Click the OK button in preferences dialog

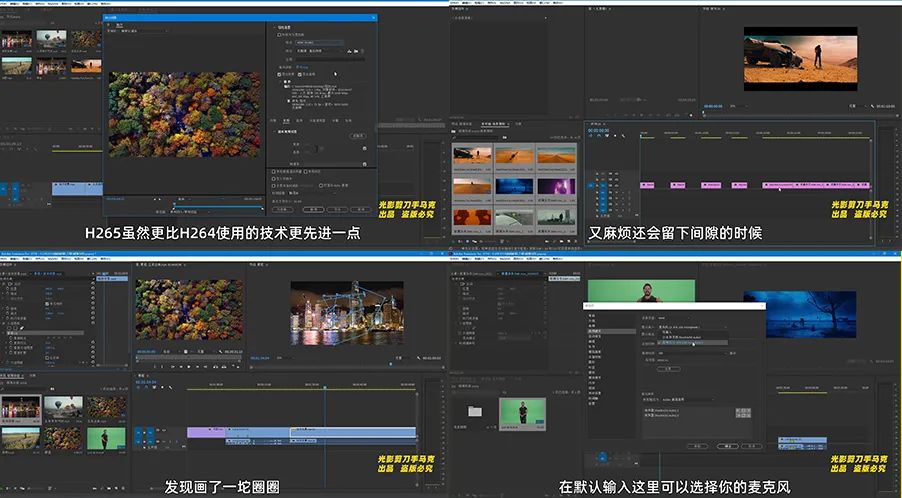pos(726,445)
